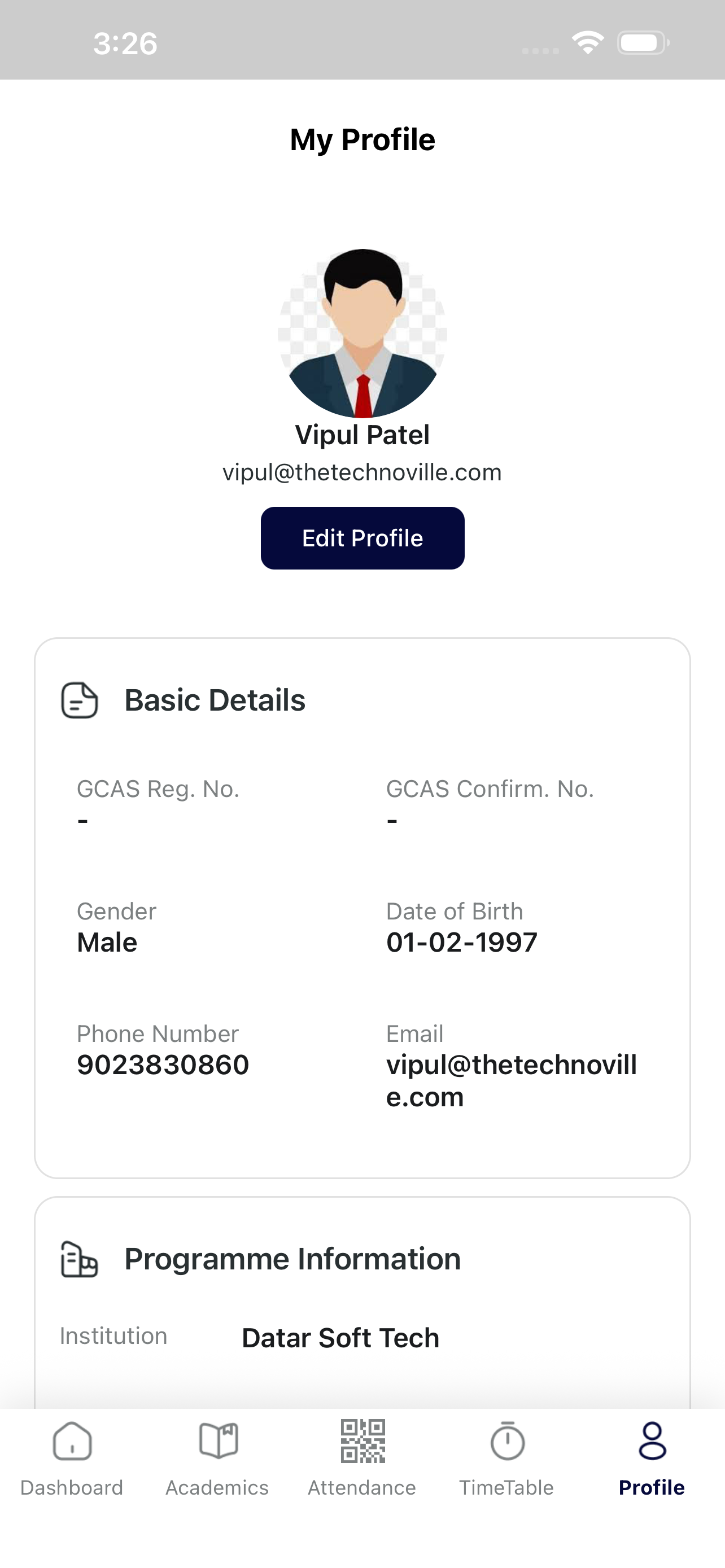Tap the Profile person icon

click(652, 1441)
